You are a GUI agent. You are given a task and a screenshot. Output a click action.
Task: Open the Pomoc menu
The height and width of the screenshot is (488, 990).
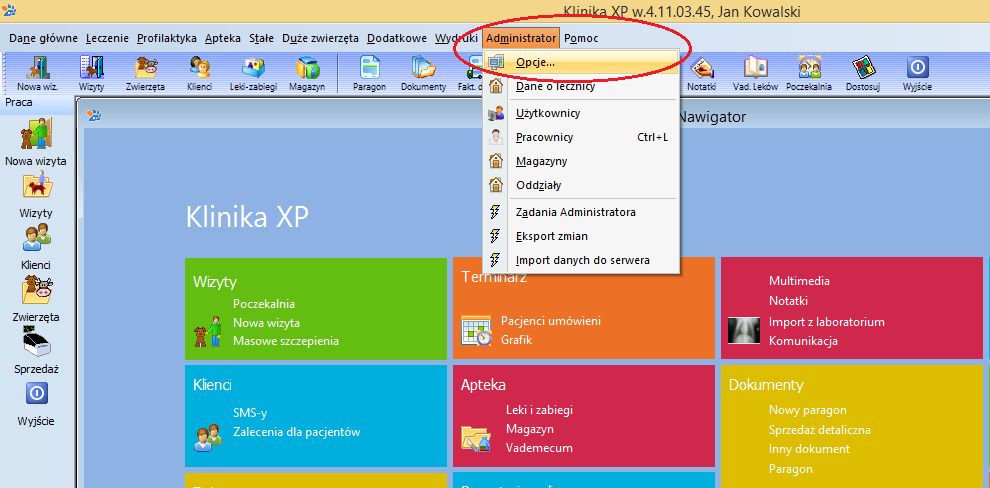581,39
